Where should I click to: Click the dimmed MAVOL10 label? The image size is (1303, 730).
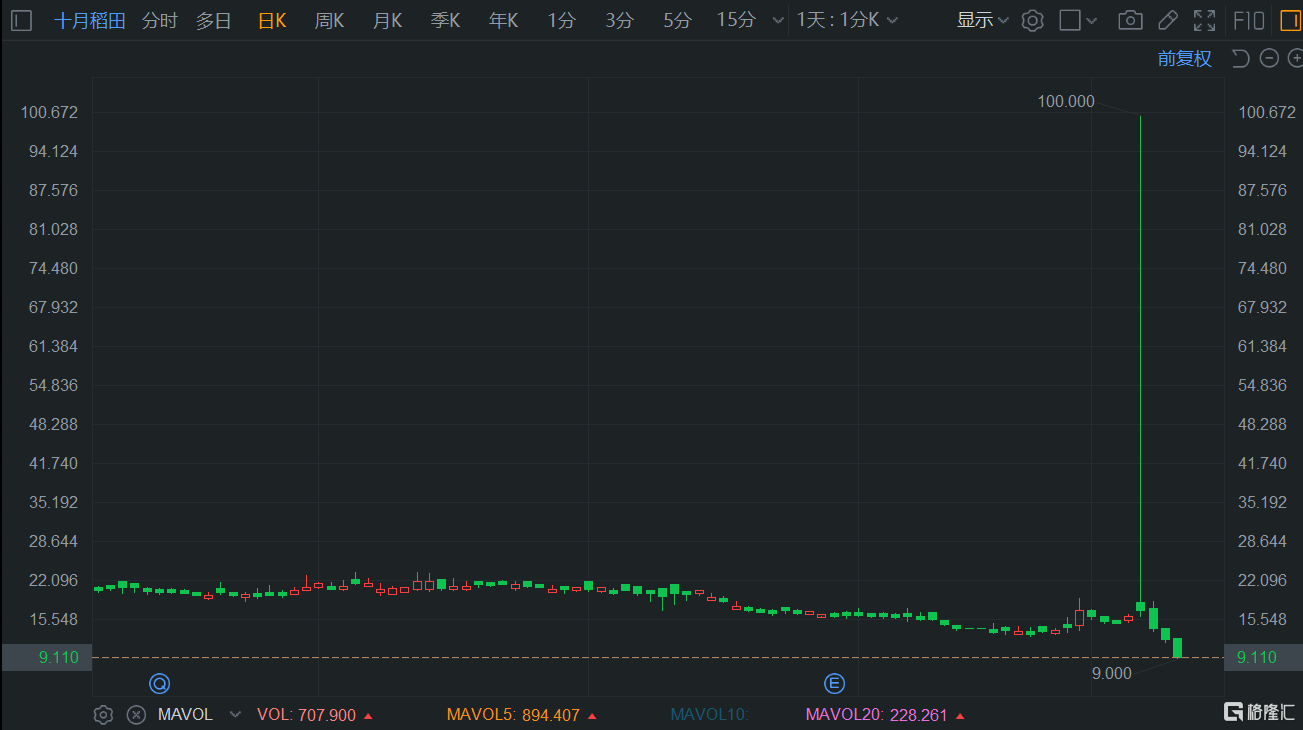(x=709, y=715)
